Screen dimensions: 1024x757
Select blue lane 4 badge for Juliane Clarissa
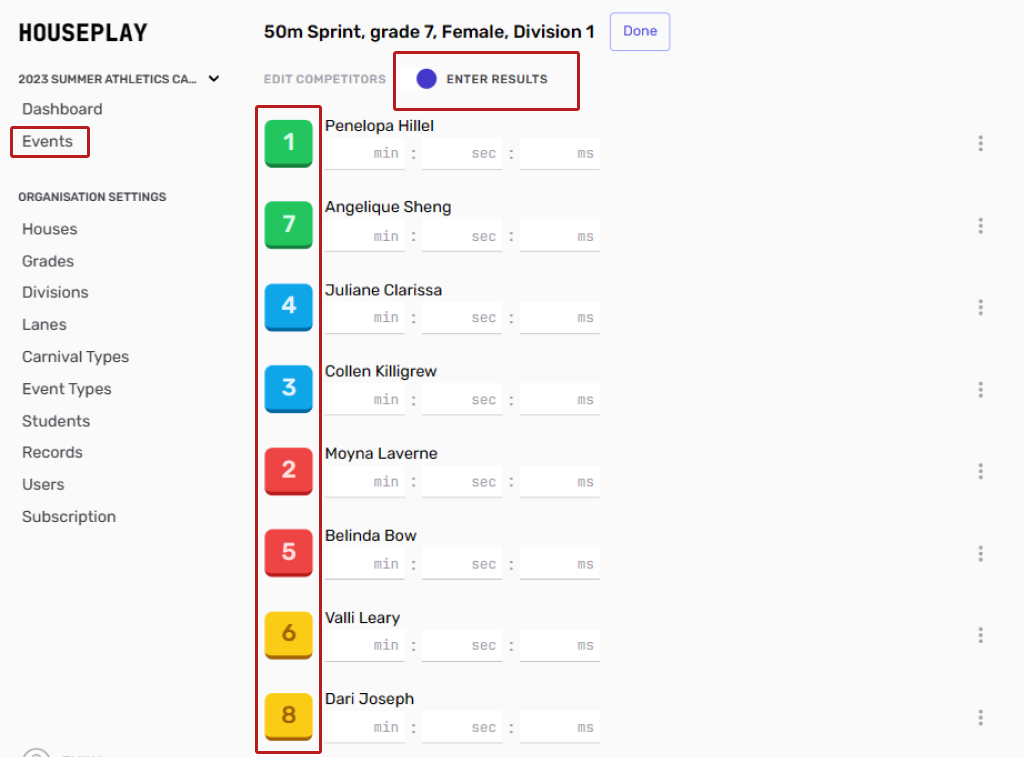point(289,306)
